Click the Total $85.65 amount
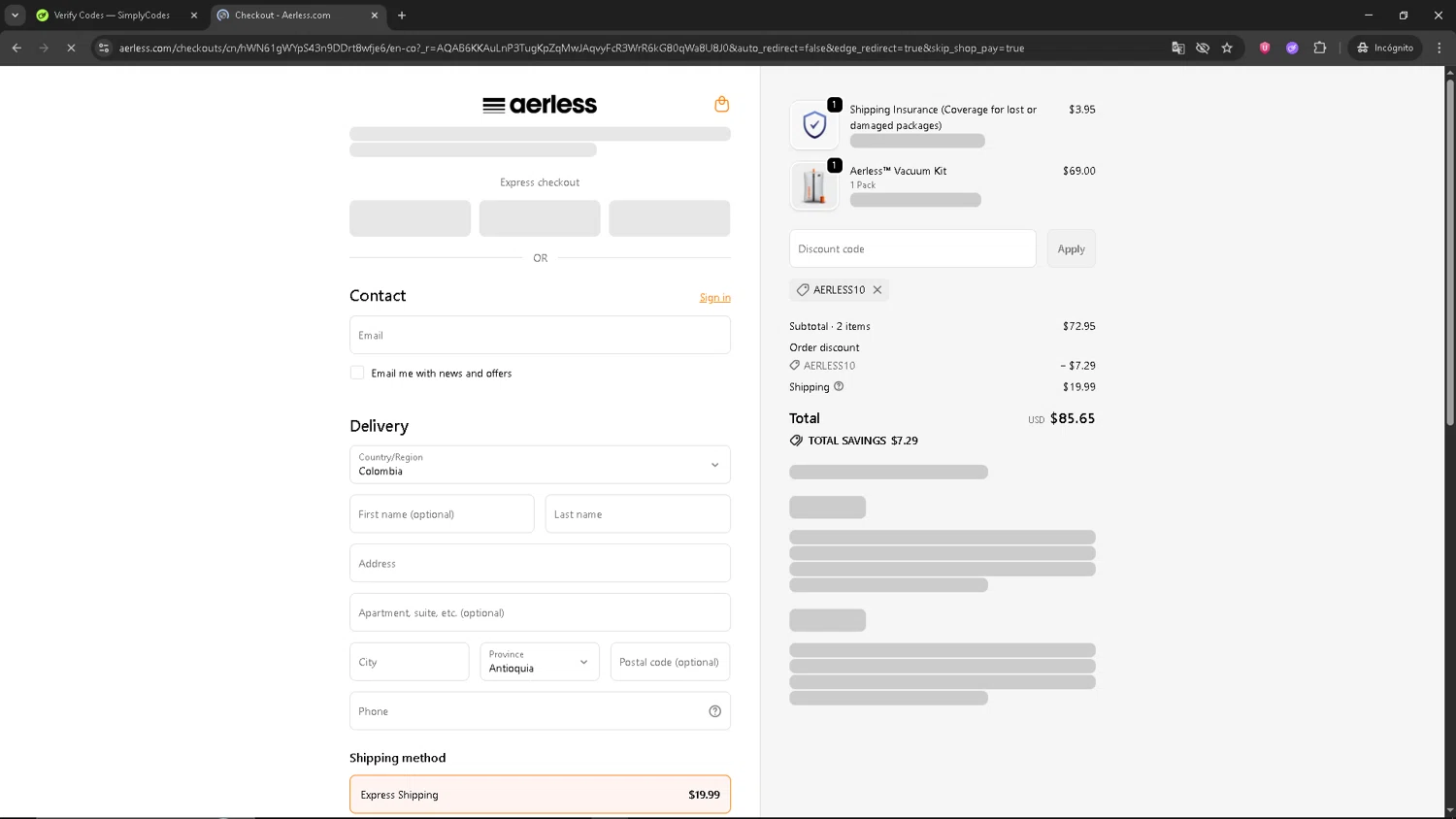1456x819 pixels. [x=1073, y=418]
